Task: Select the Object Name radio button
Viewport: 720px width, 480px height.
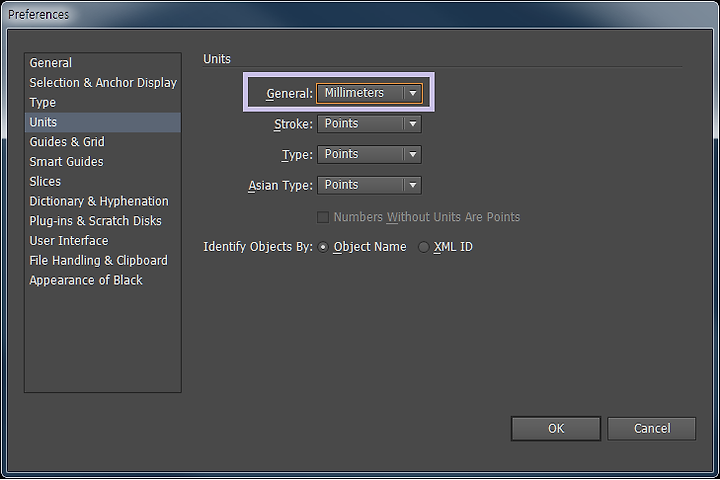Action: tap(323, 247)
